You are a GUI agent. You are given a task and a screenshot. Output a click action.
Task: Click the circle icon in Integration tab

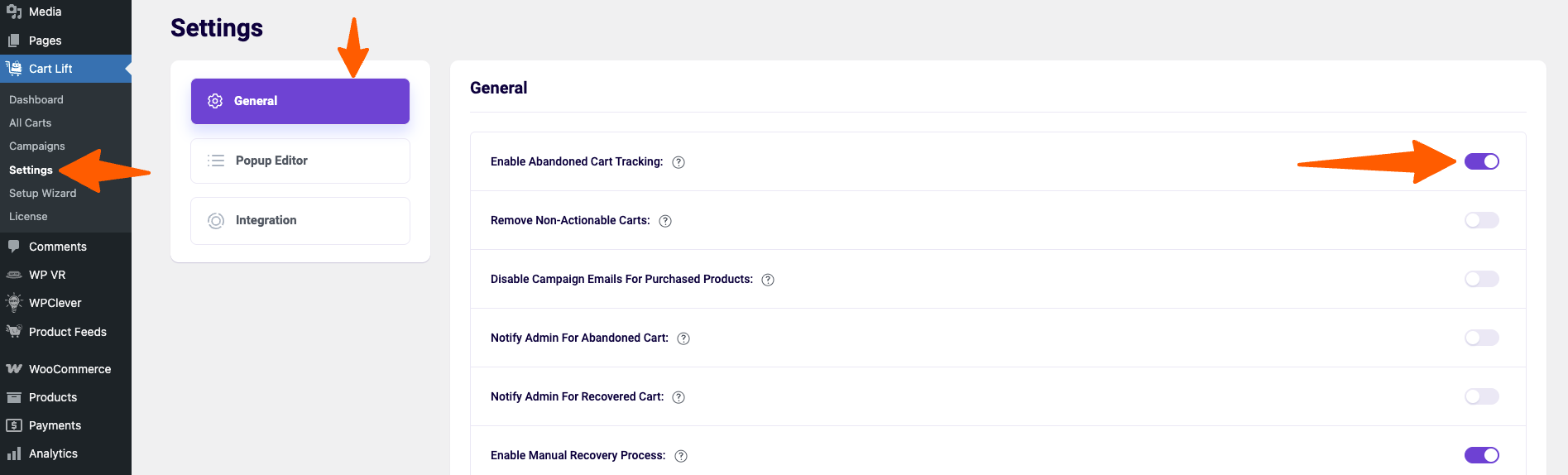tap(216, 221)
